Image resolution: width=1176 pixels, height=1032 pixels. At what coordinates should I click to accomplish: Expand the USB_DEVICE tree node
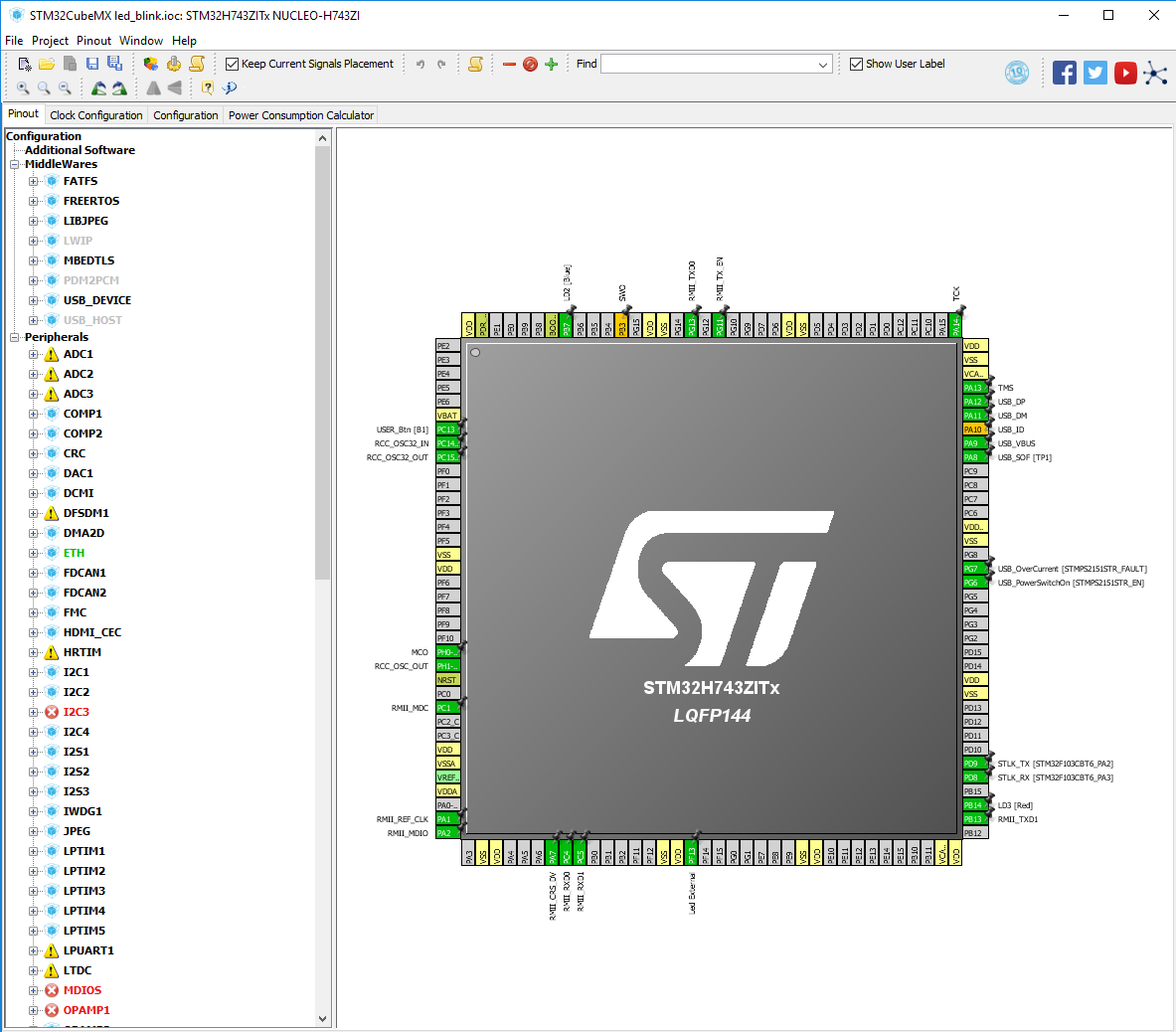click(x=33, y=300)
